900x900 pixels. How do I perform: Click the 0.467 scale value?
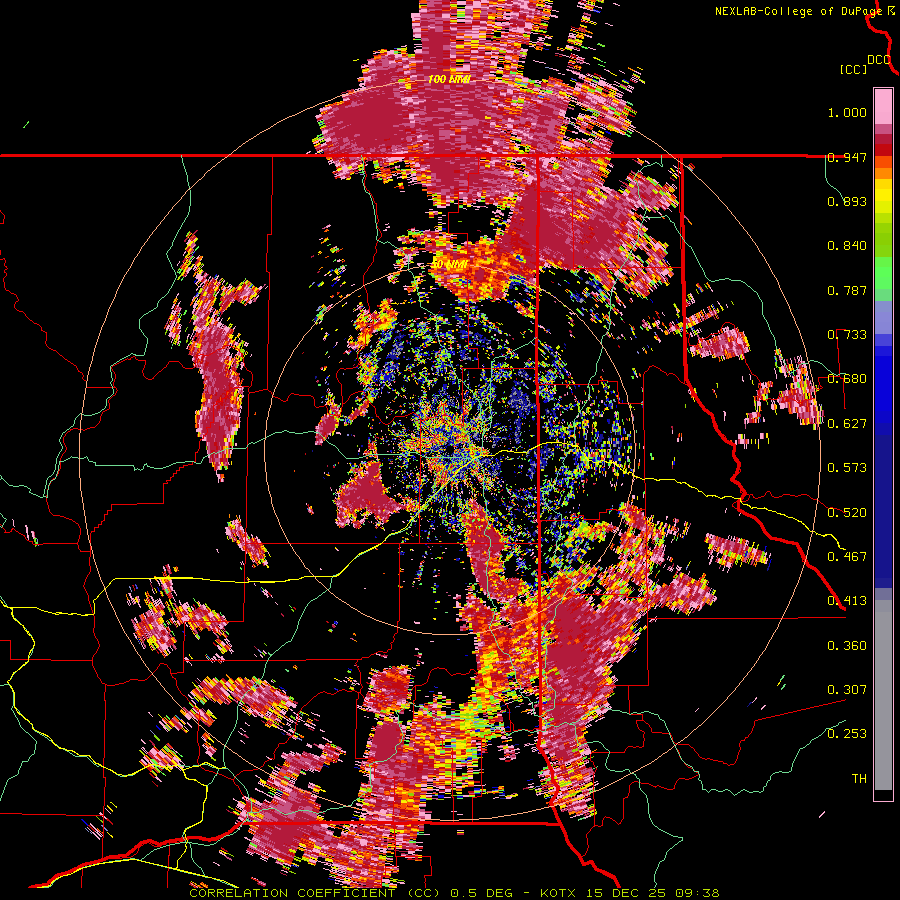coord(847,556)
